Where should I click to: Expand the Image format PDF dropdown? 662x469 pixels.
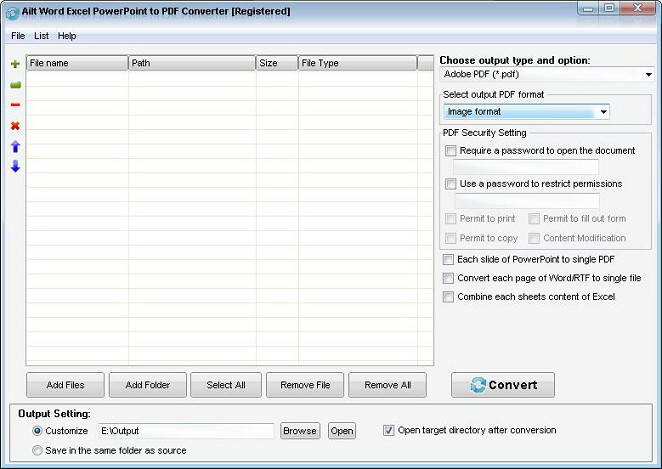pos(526,112)
